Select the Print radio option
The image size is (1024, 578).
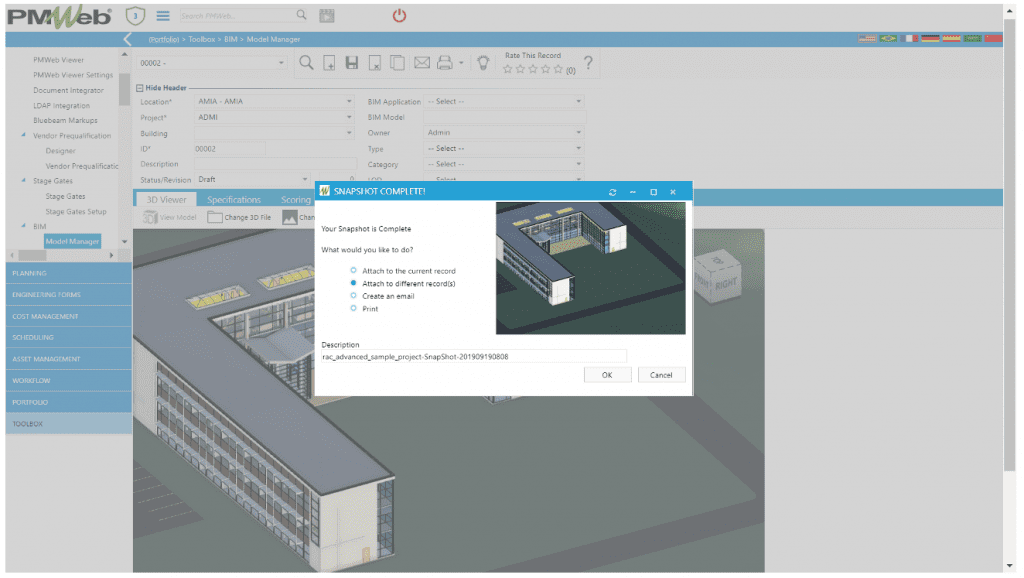[353, 308]
